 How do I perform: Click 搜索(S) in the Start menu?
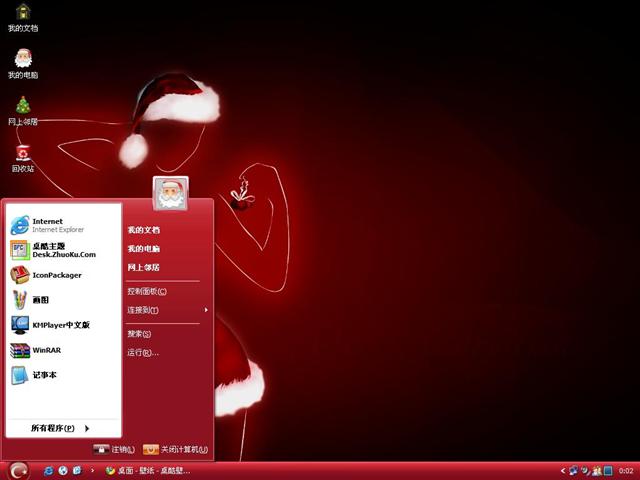click(x=139, y=334)
